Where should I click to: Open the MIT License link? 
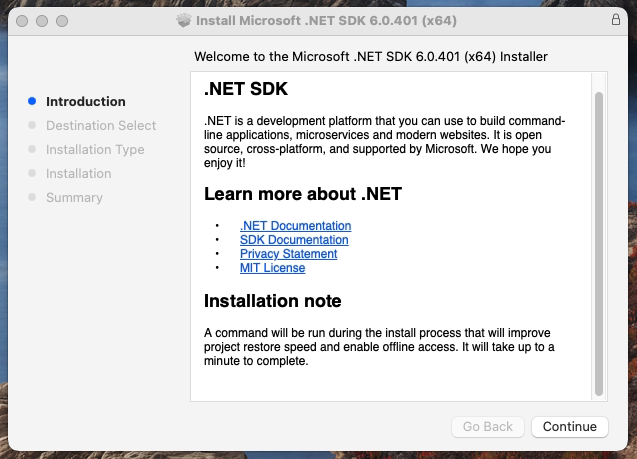(x=272, y=268)
